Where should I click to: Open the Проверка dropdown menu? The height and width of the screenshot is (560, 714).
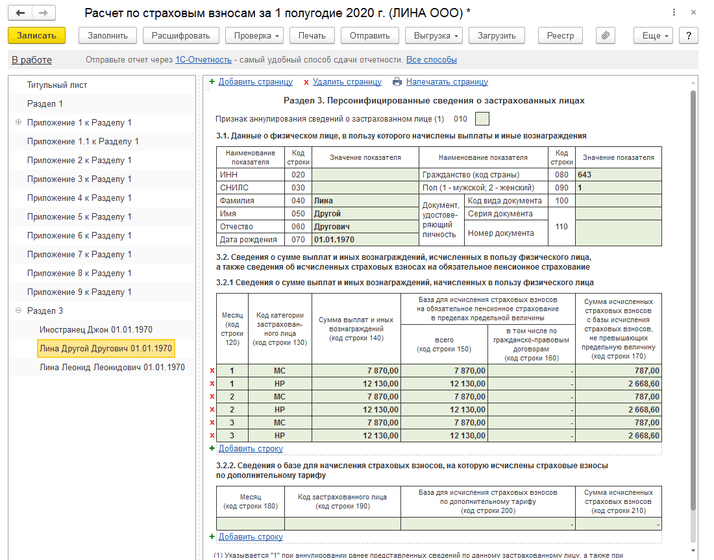tap(252, 35)
